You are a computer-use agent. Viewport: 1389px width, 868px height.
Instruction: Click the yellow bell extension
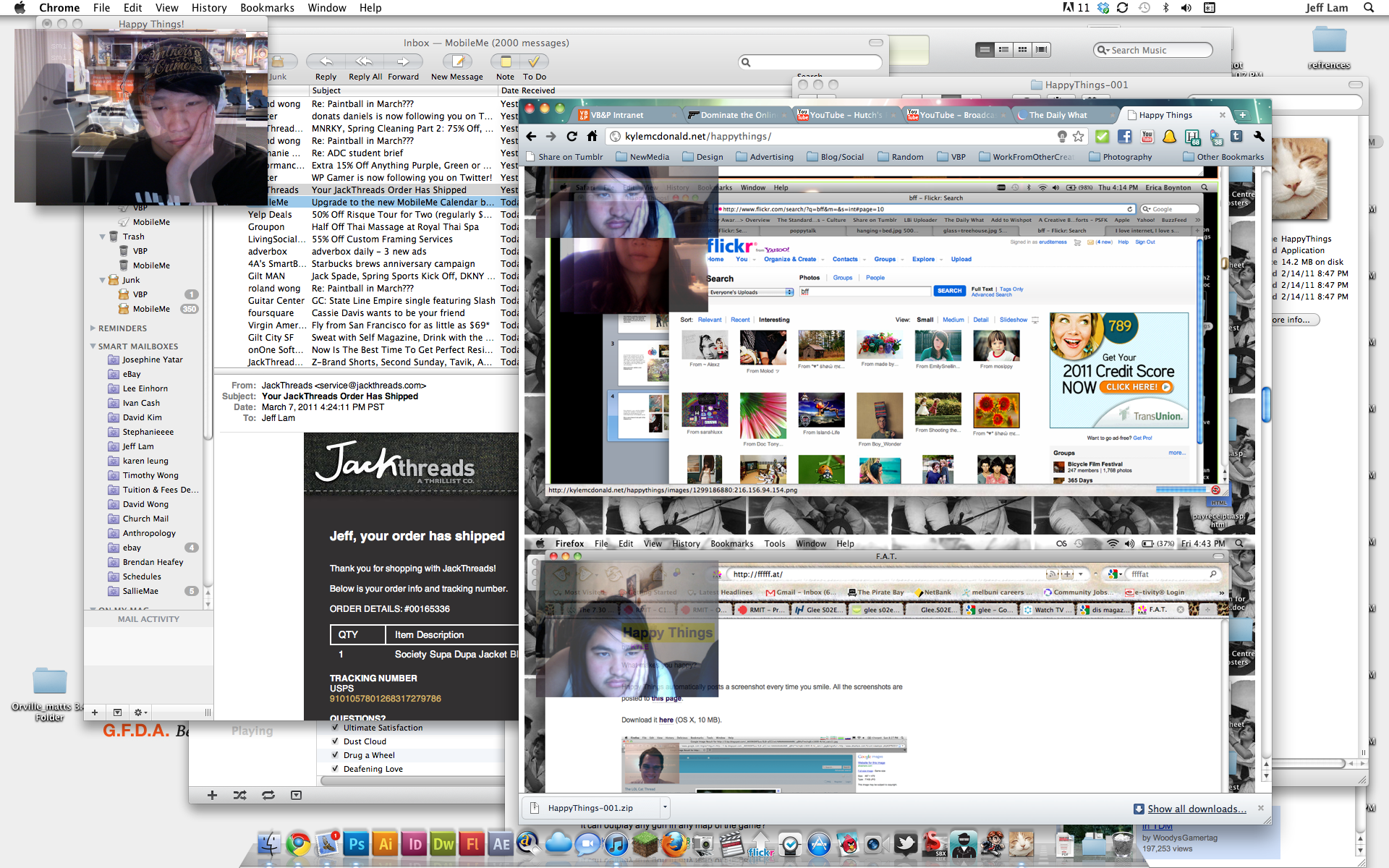click(1169, 136)
